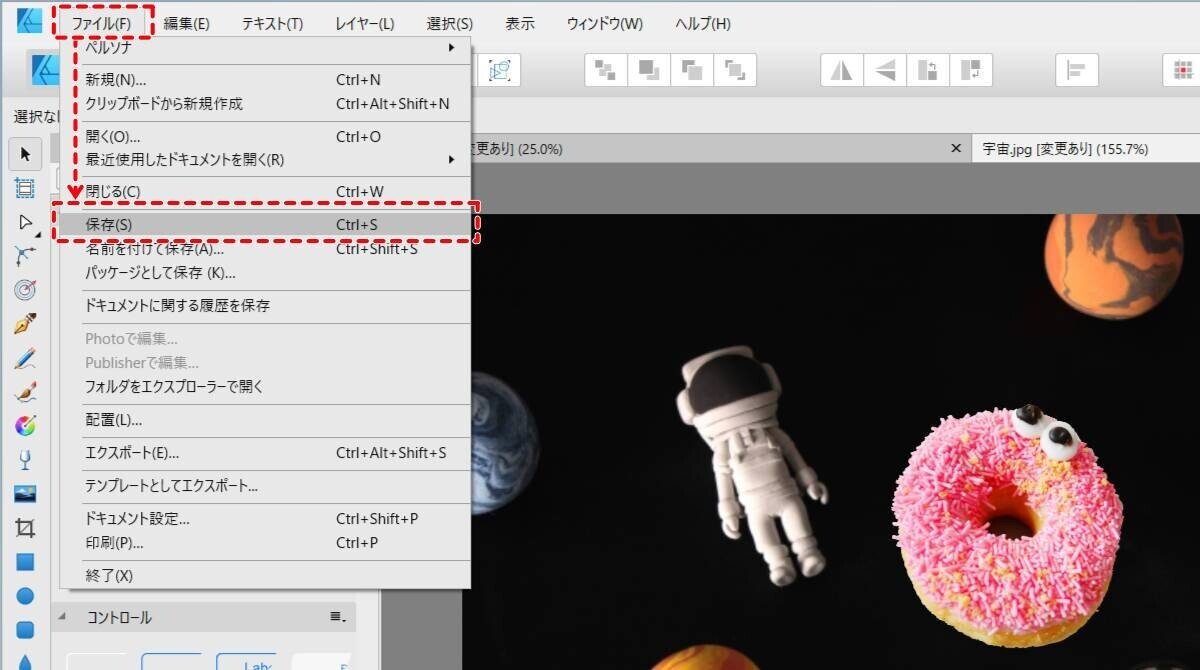Choose 開く(O)... menu item
The height and width of the screenshot is (670, 1200).
pos(265,137)
